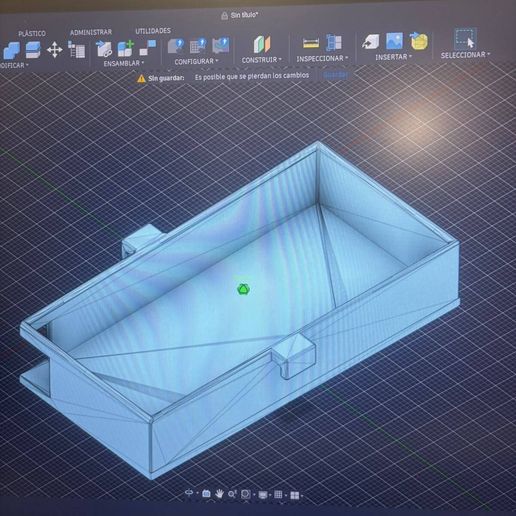Open Grid and Snaps icon
This screenshot has height=516, width=516.
coord(278,495)
